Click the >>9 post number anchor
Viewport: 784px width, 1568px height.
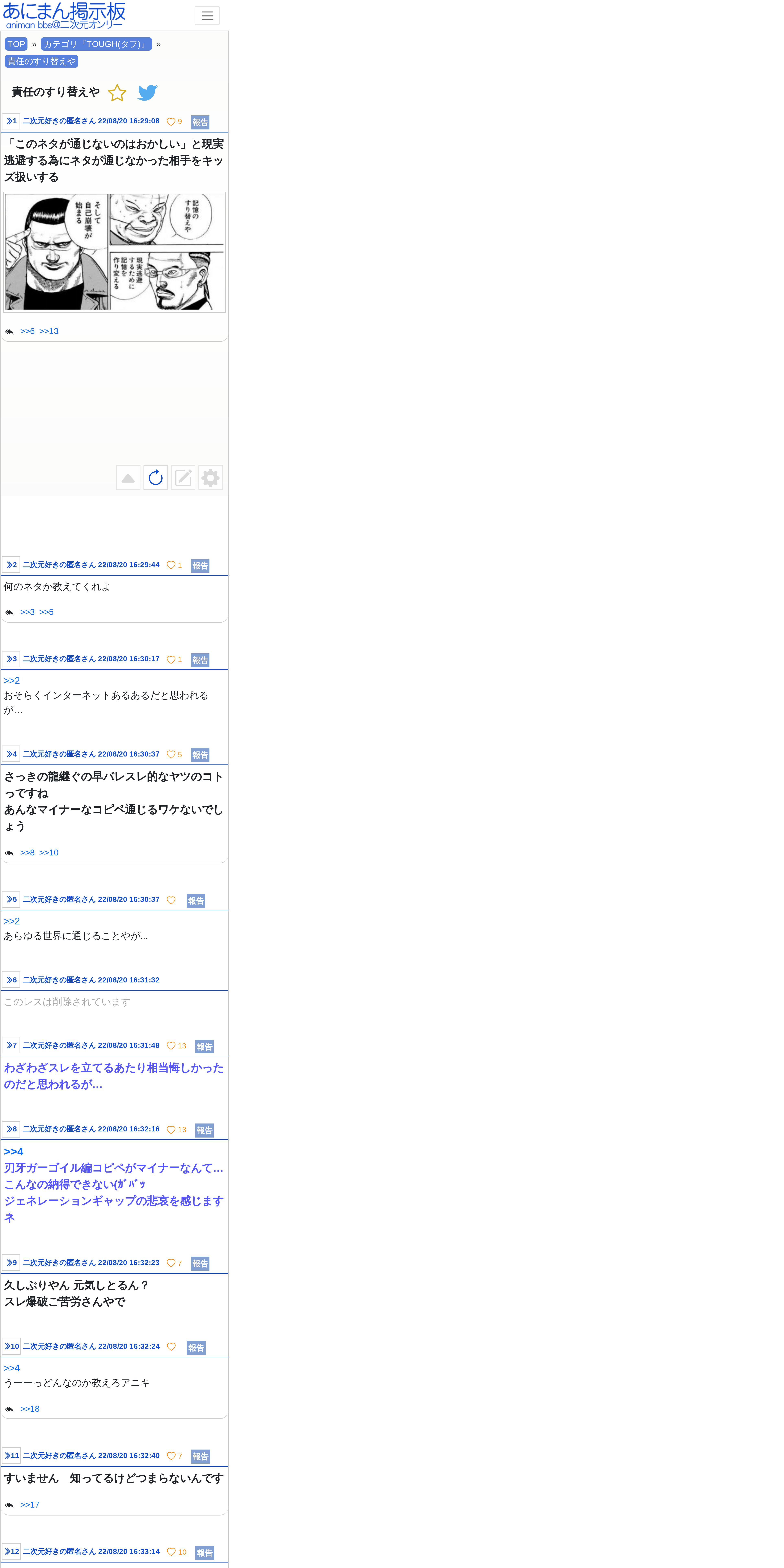tap(11, 1263)
